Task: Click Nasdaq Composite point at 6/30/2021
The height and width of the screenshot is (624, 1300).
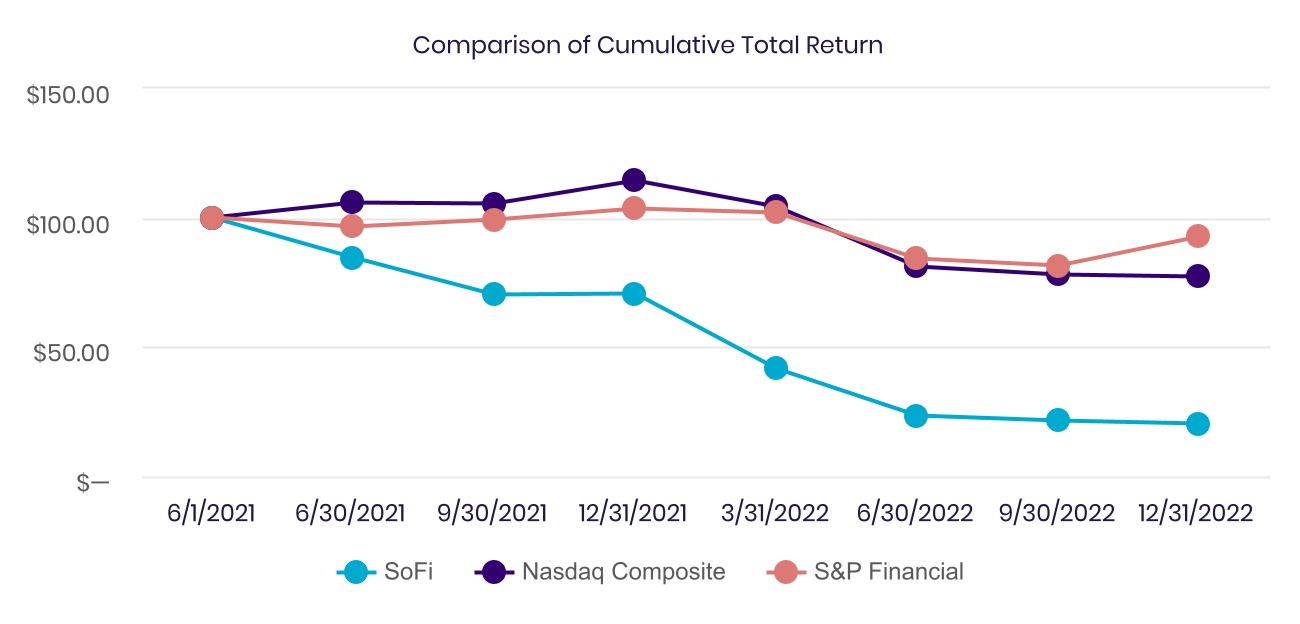Action: (x=352, y=202)
